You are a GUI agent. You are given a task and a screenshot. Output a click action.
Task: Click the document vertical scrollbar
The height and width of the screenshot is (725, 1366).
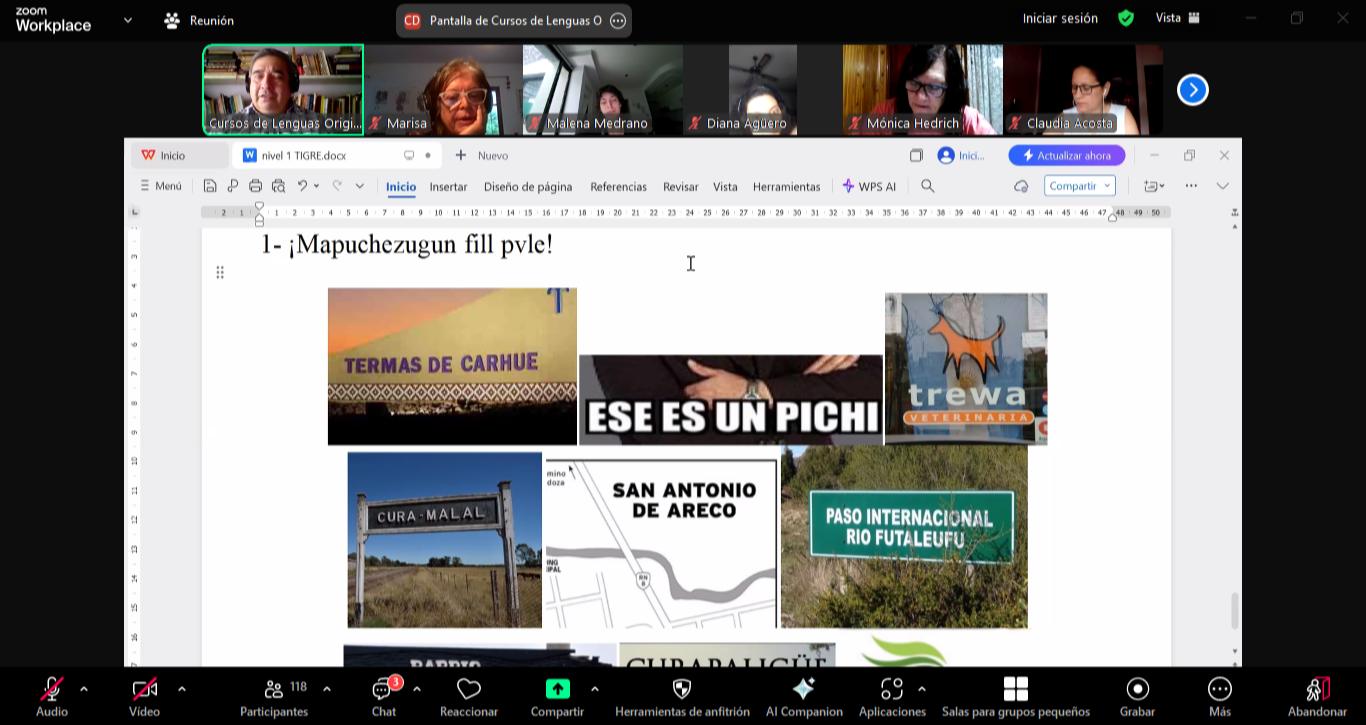(x=1235, y=610)
